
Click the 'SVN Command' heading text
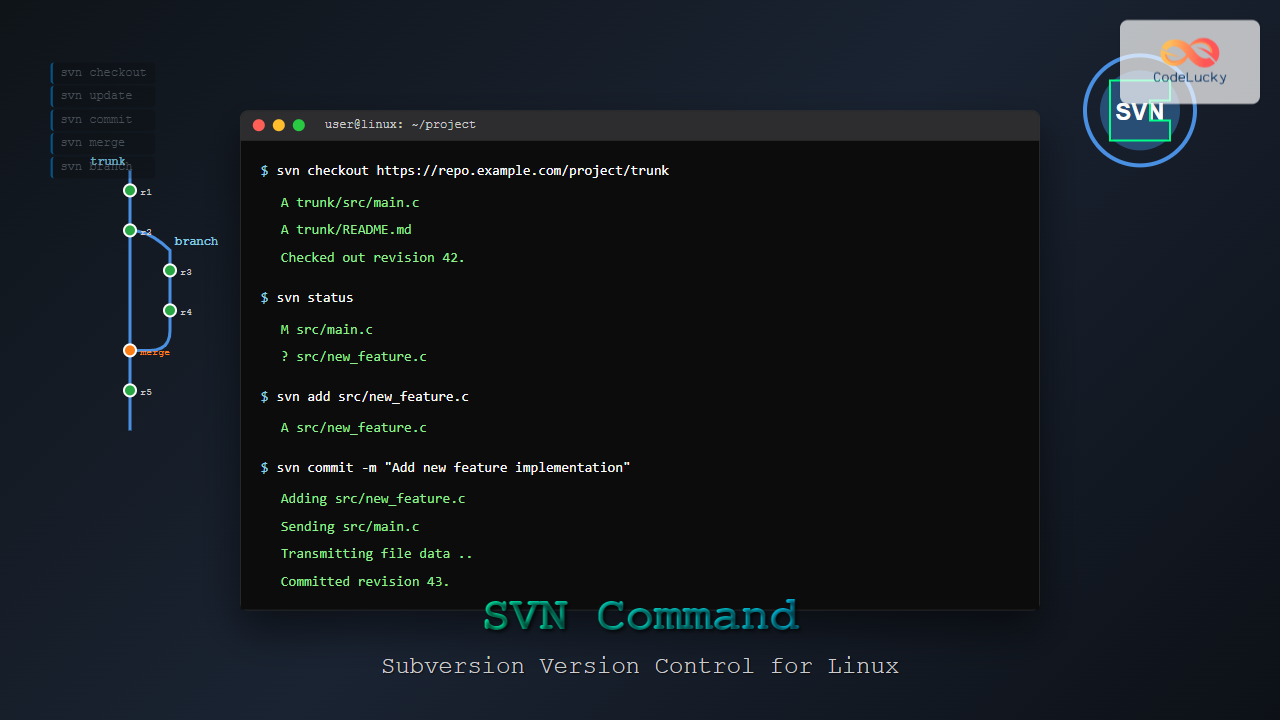click(640, 616)
